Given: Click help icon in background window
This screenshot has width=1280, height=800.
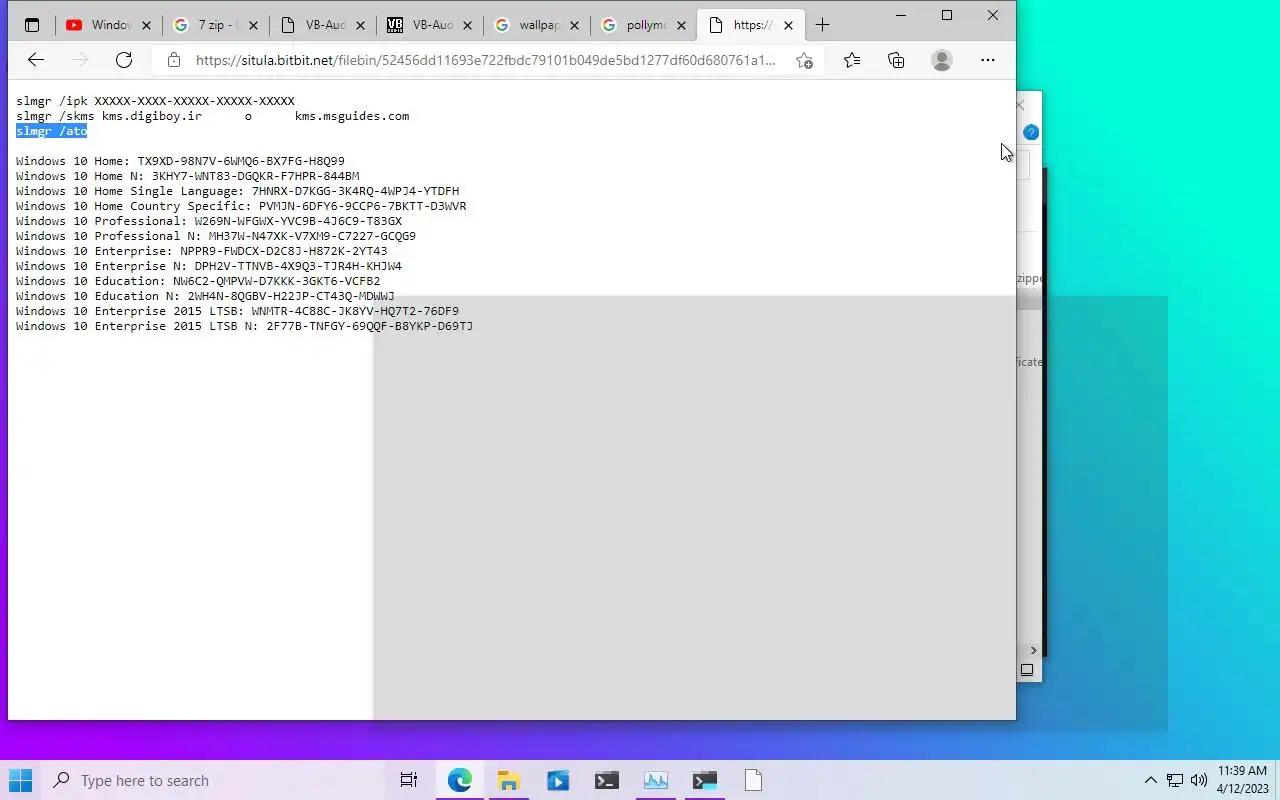Looking at the screenshot, I should (1031, 132).
